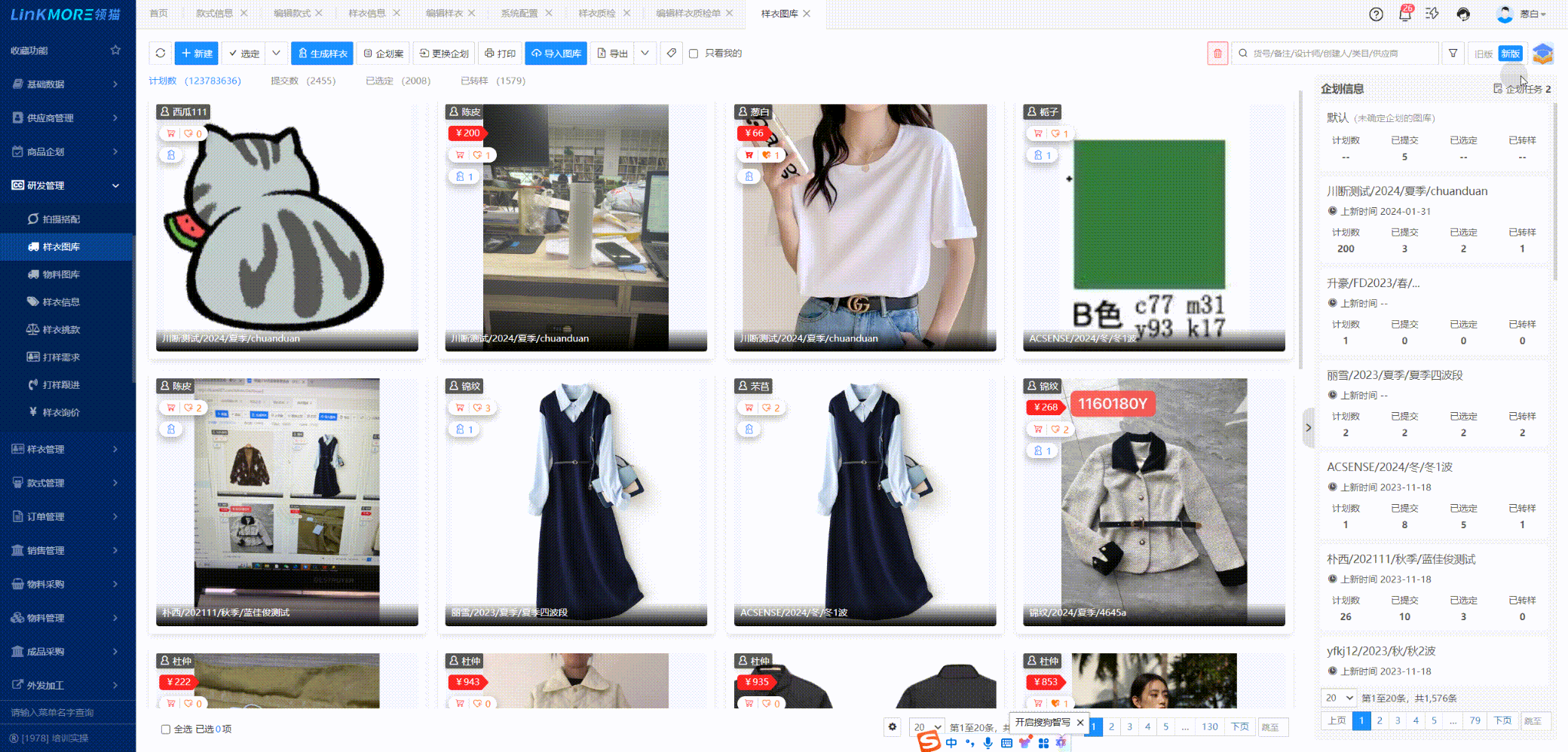Open the dropdown arrow next to 选定

pyautogui.click(x=276, y=53)
